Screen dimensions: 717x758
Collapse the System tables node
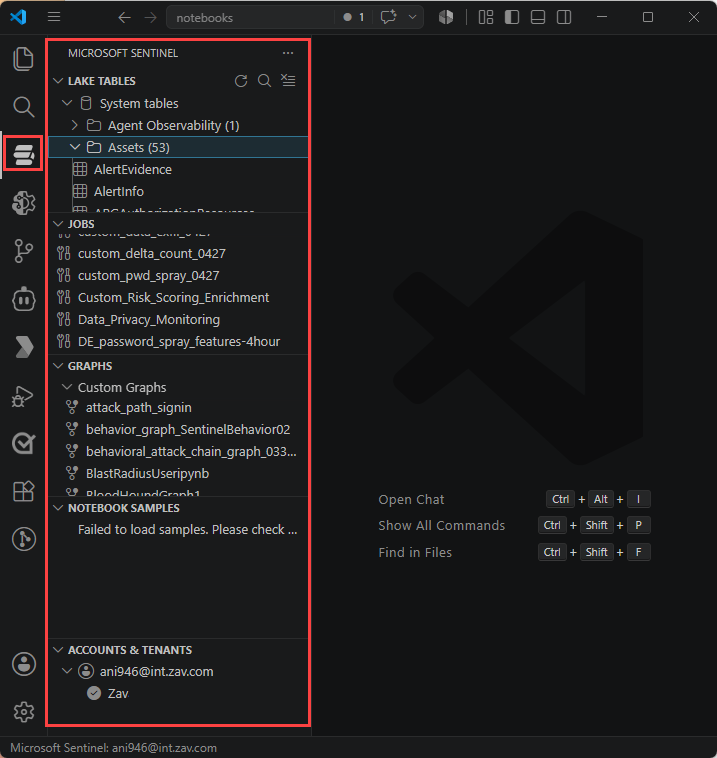(67, 103)
